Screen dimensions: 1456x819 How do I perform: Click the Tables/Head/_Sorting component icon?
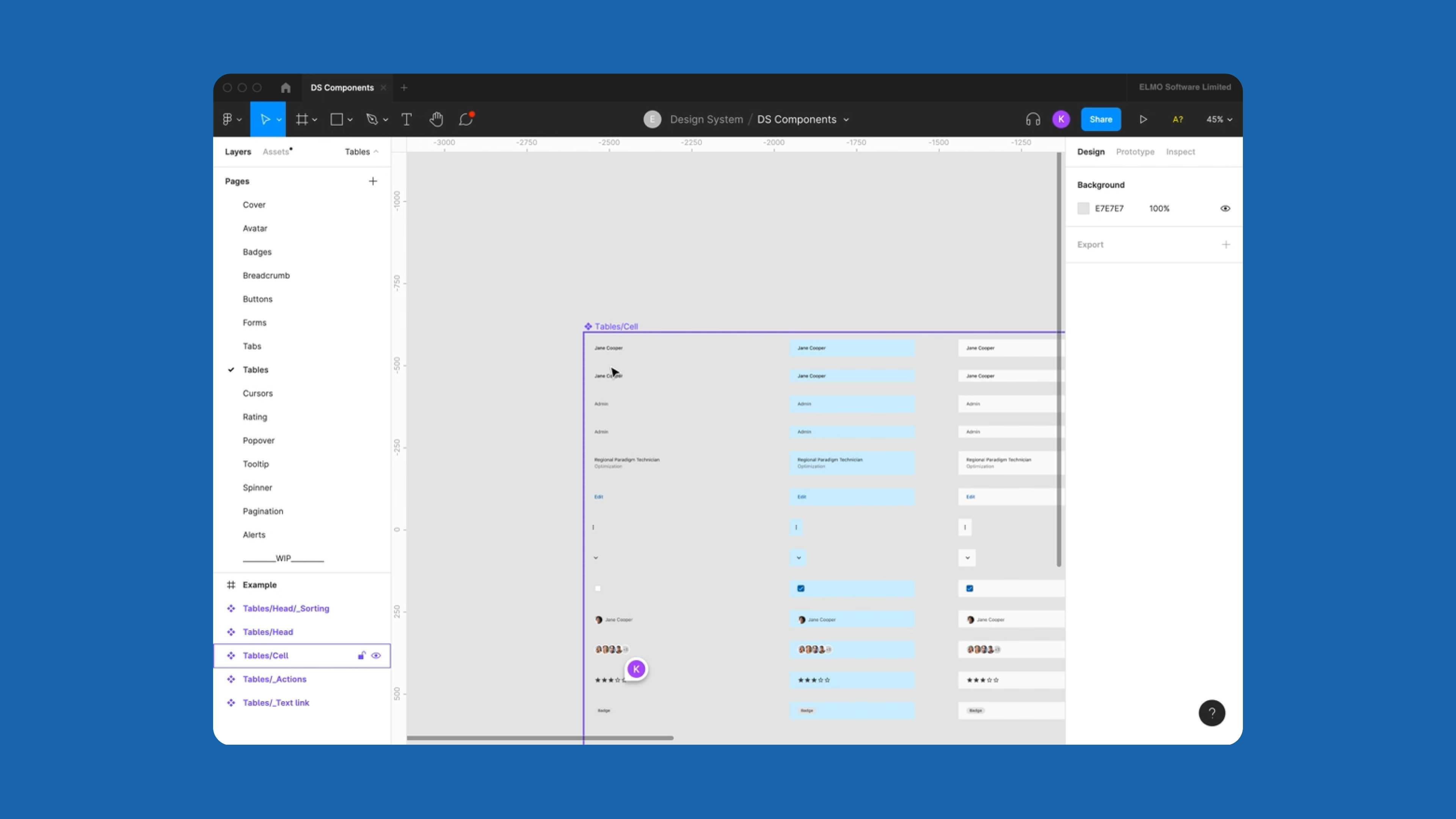tap(231, 609)
